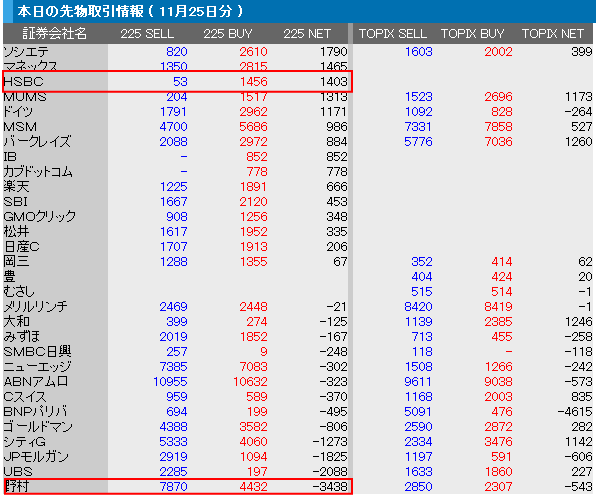
Task: Click MSM 225 BUY value 5686
Action: pos(253,127)
